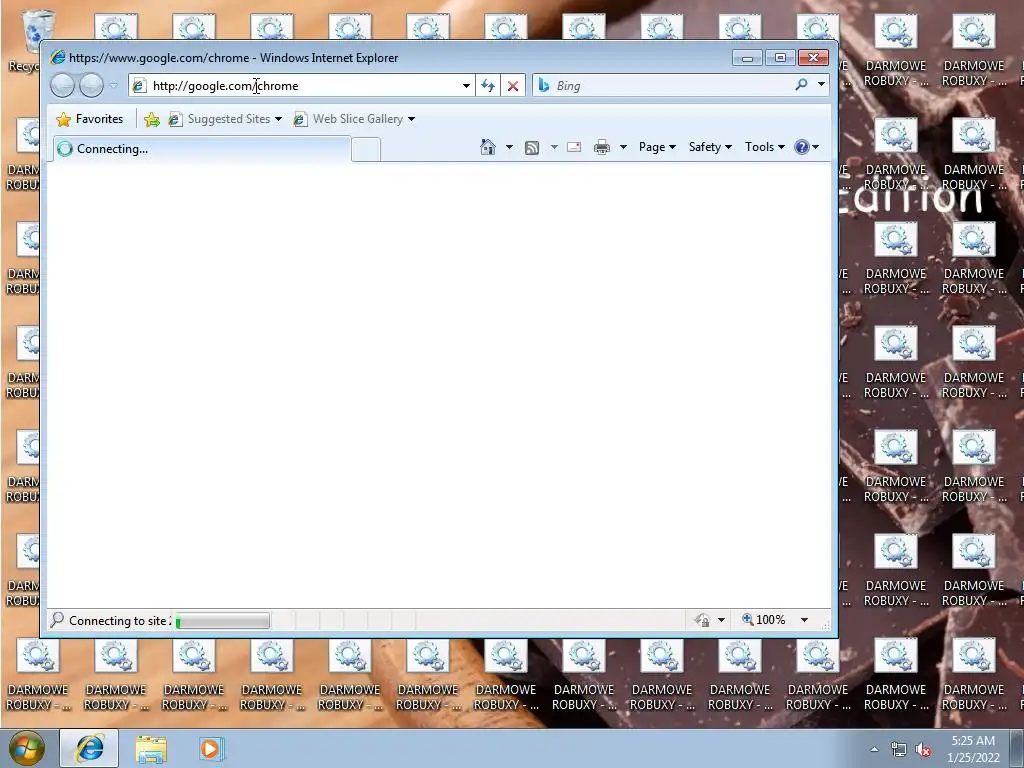
Task: Expand the feeds dropdown arrow
Action: (x=554, y=147)
